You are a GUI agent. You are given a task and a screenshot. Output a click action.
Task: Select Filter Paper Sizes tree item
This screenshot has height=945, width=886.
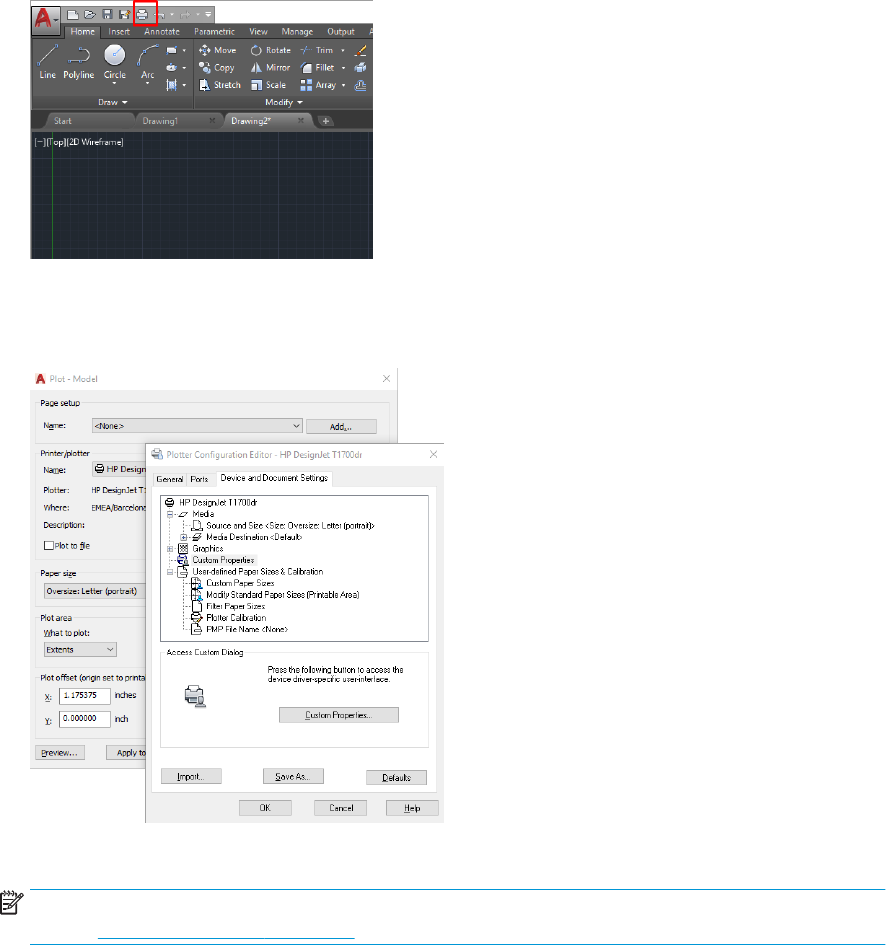235,606
